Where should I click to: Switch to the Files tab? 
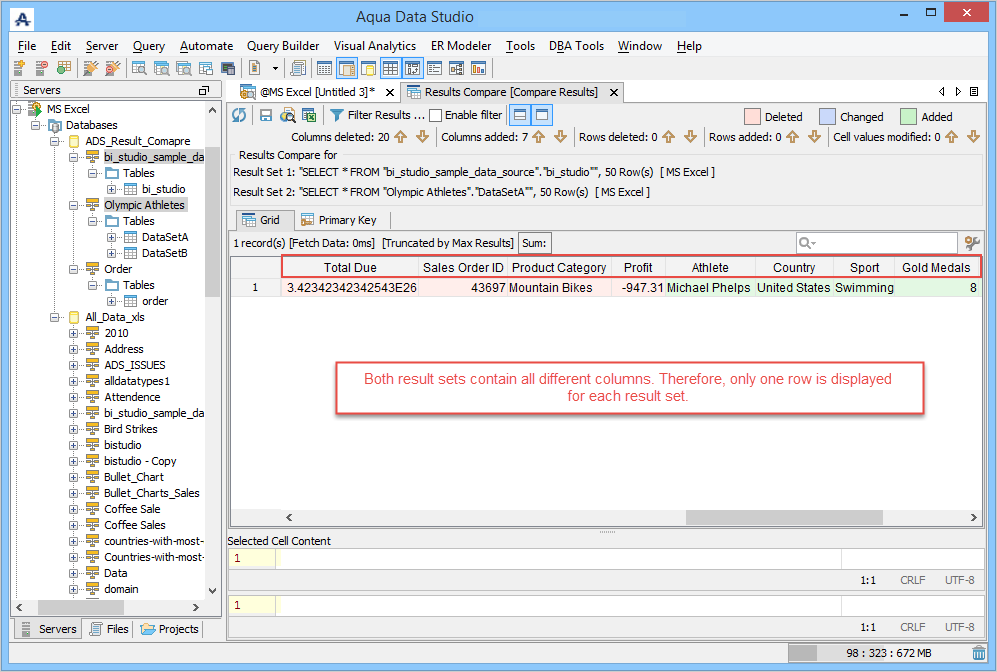[x=109, y=629]
